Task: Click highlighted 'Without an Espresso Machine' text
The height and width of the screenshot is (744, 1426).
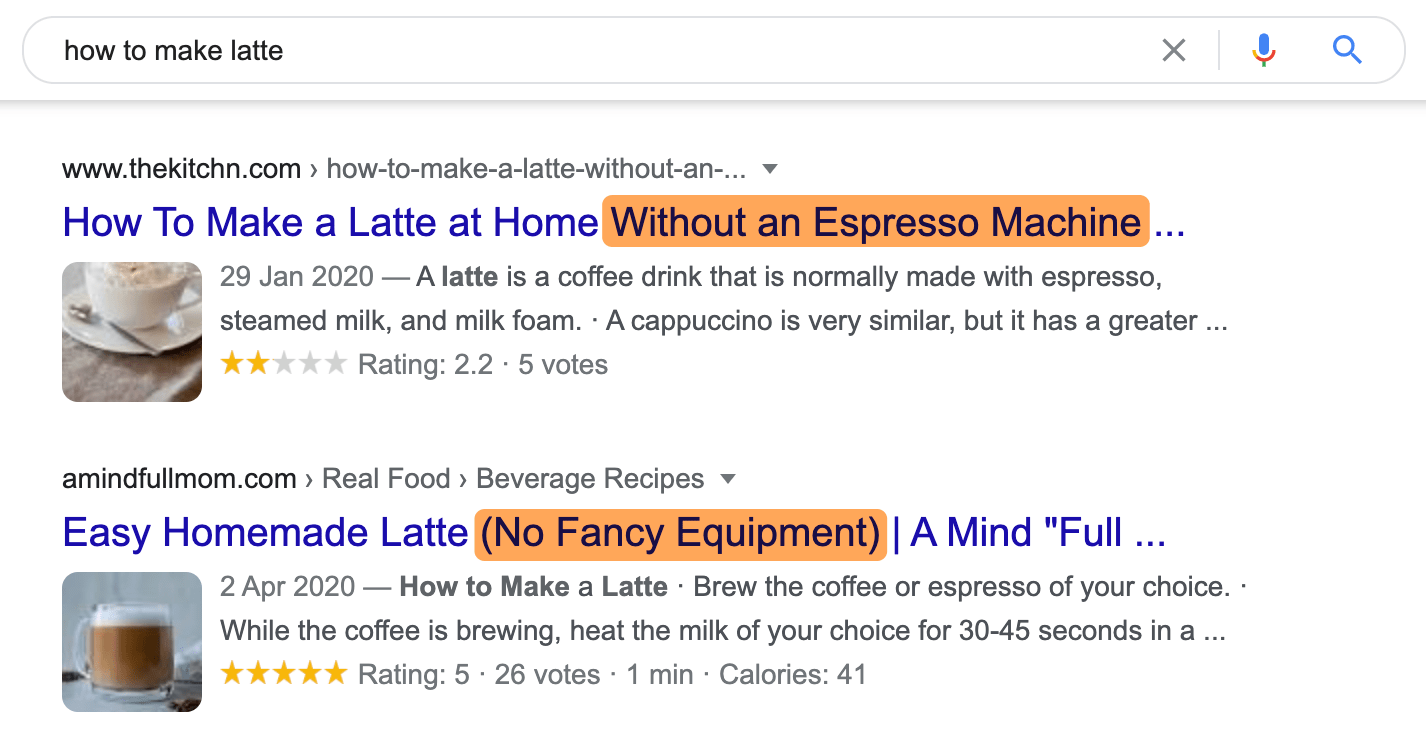Action: pos(876,222)
